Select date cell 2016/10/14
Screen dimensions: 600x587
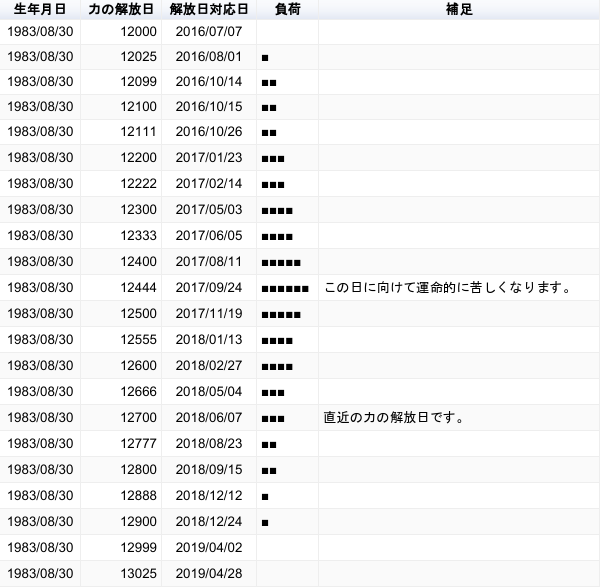209,82
